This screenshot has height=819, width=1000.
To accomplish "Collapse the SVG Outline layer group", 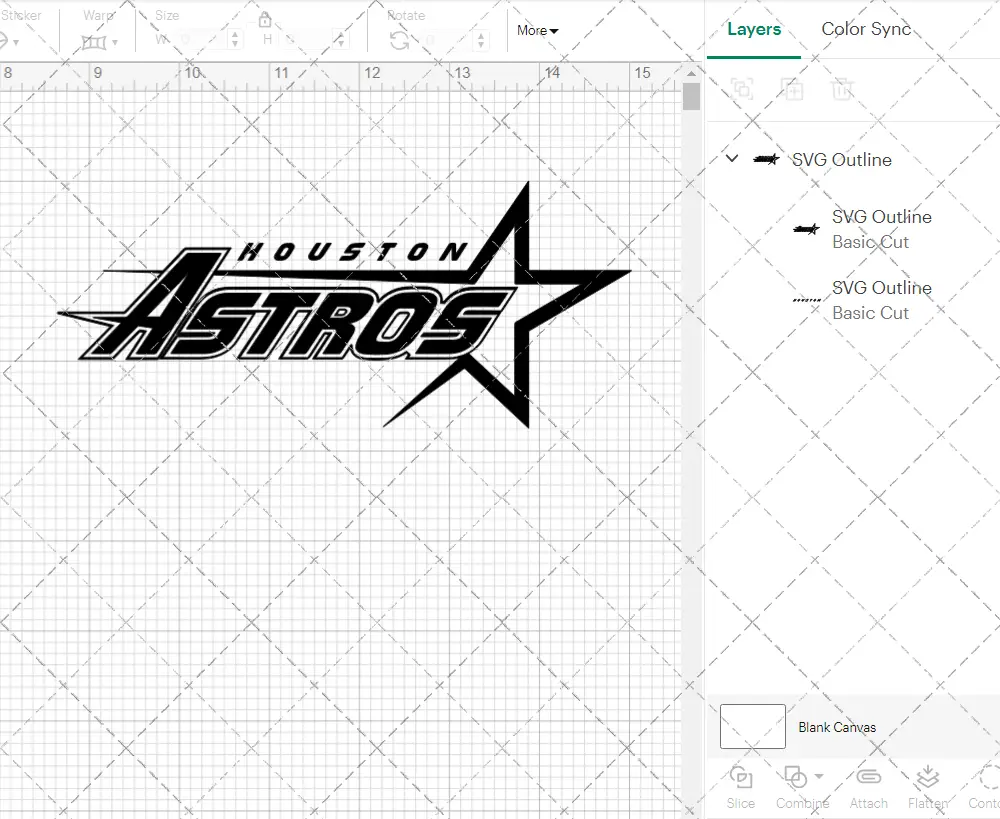I will pos(731,158).
